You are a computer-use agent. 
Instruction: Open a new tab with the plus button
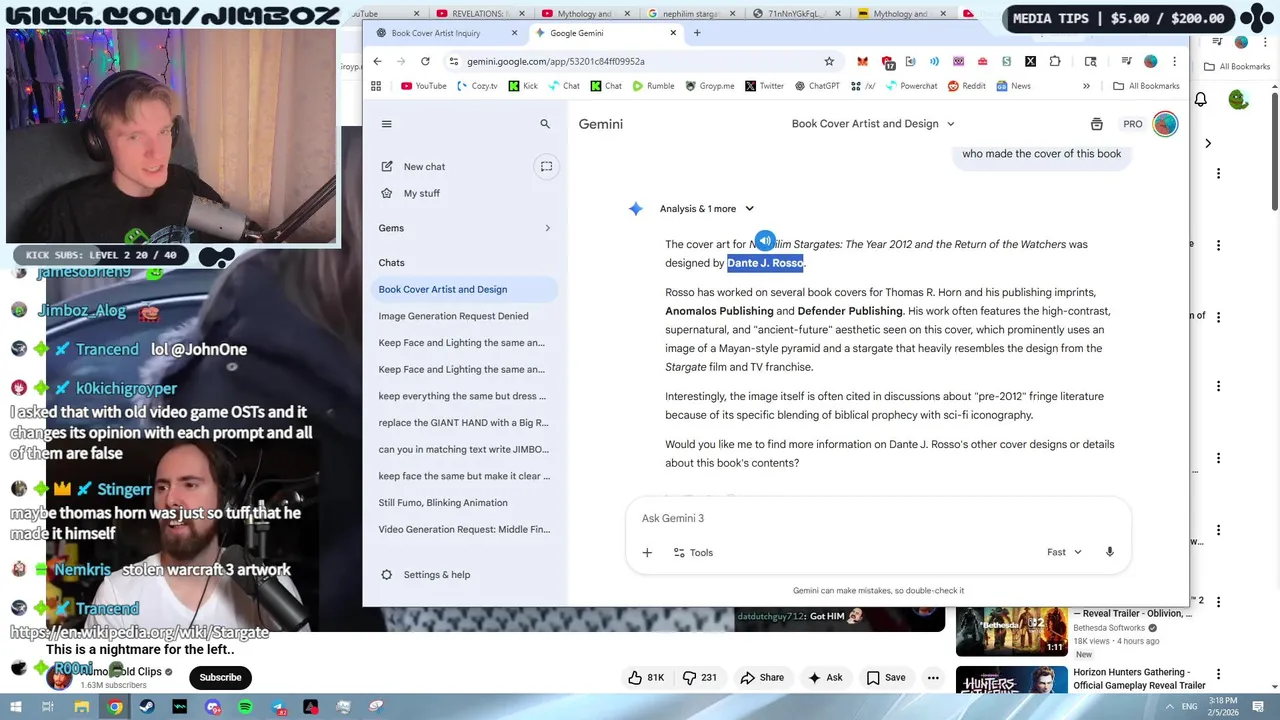coord(697,33)
